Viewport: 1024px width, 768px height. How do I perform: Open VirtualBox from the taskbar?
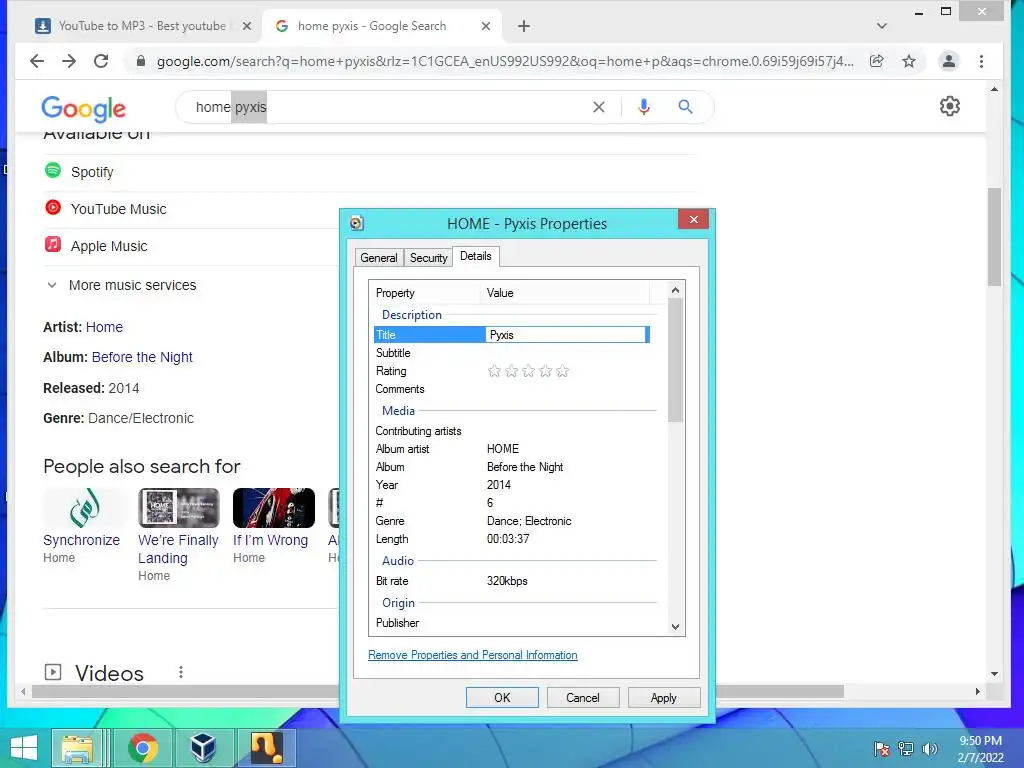[202, 748]
